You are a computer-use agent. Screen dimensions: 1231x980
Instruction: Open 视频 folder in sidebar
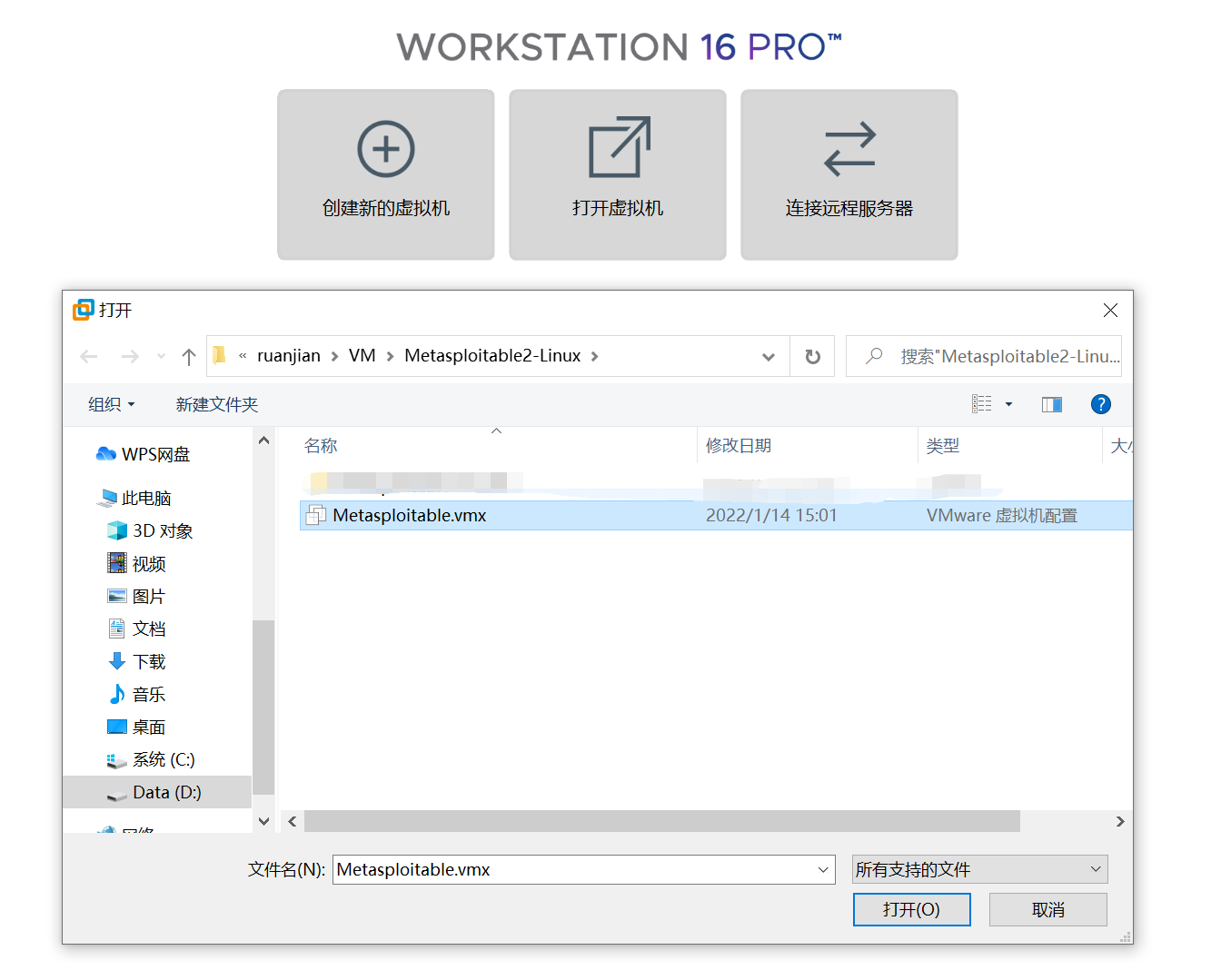137,563
